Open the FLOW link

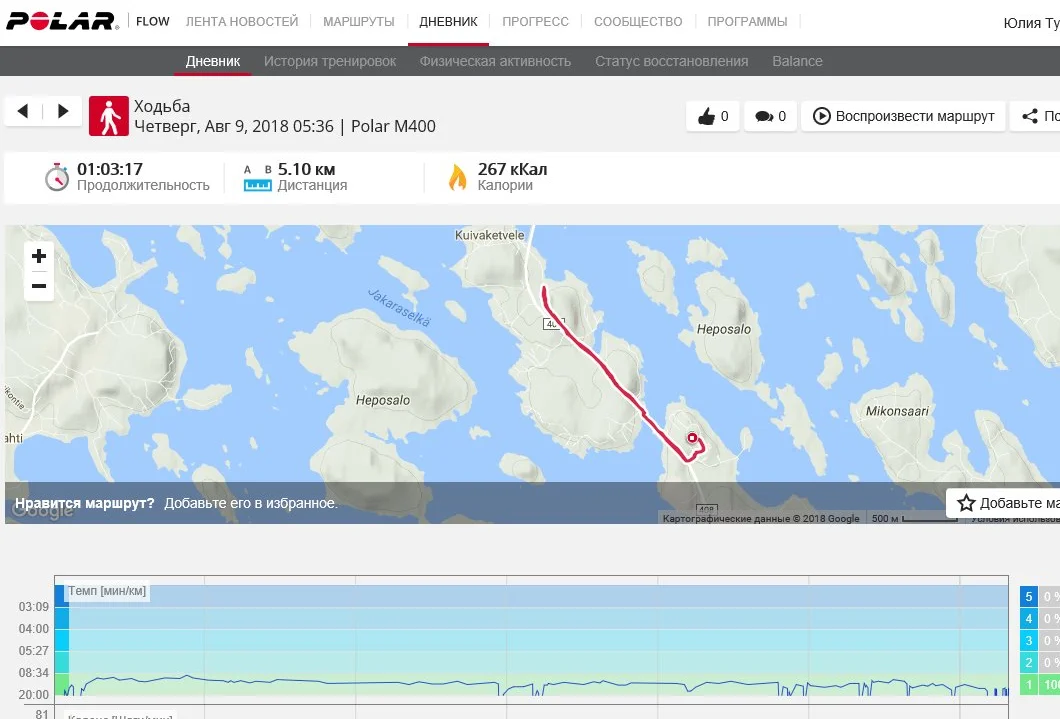[153, 22]
